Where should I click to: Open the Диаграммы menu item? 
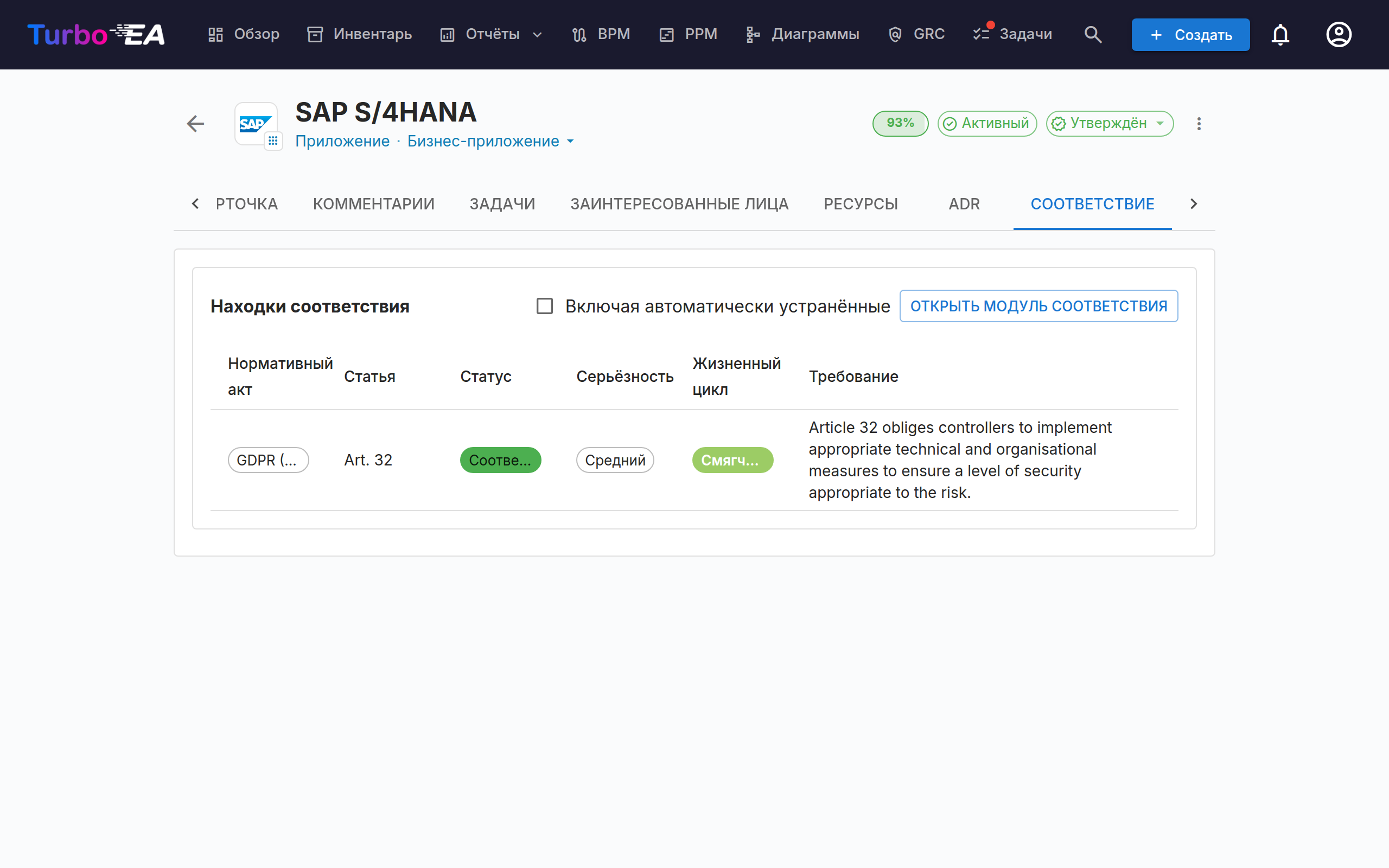[802, 34]
